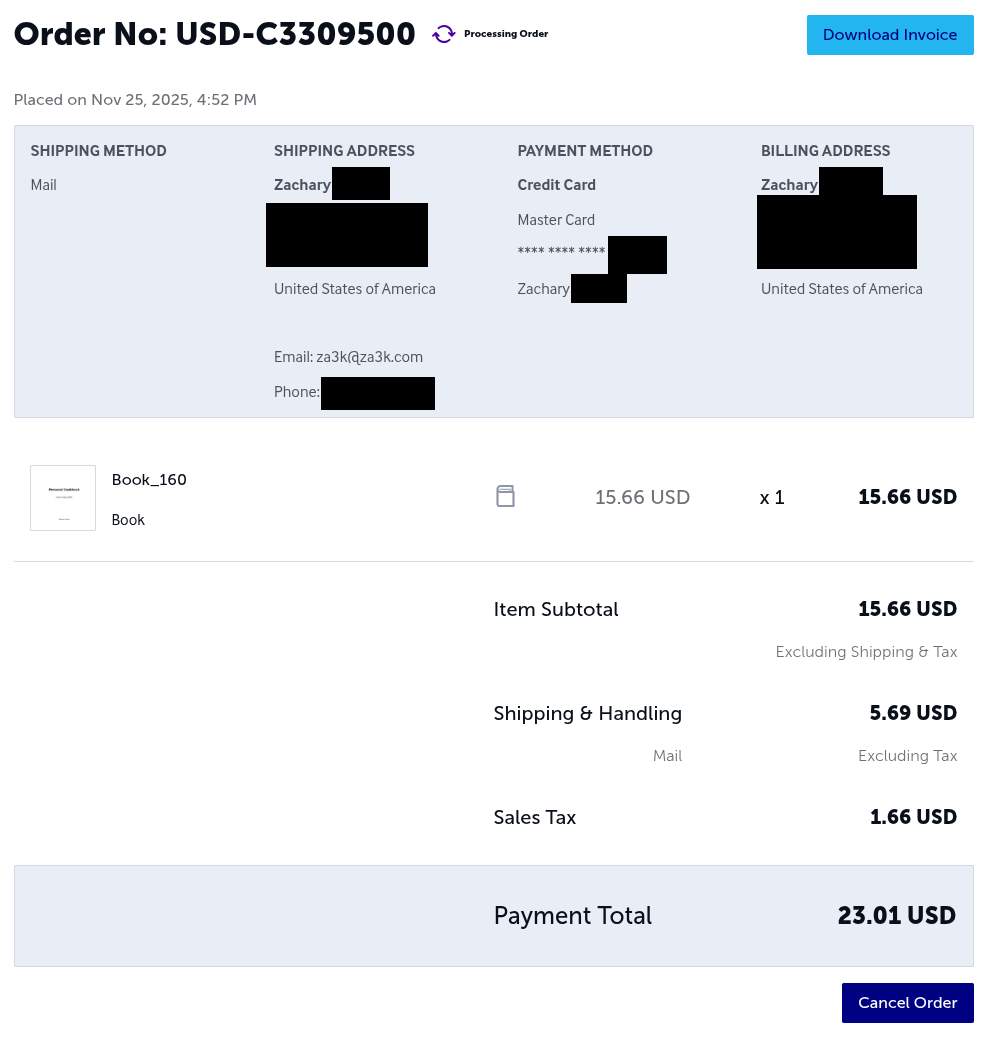
Task: Select the Billing Address column heading
Action: 825,151
